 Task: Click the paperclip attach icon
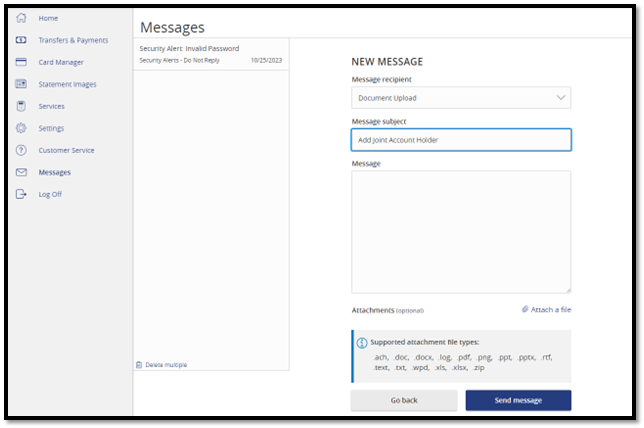click(x=525, y=310)
